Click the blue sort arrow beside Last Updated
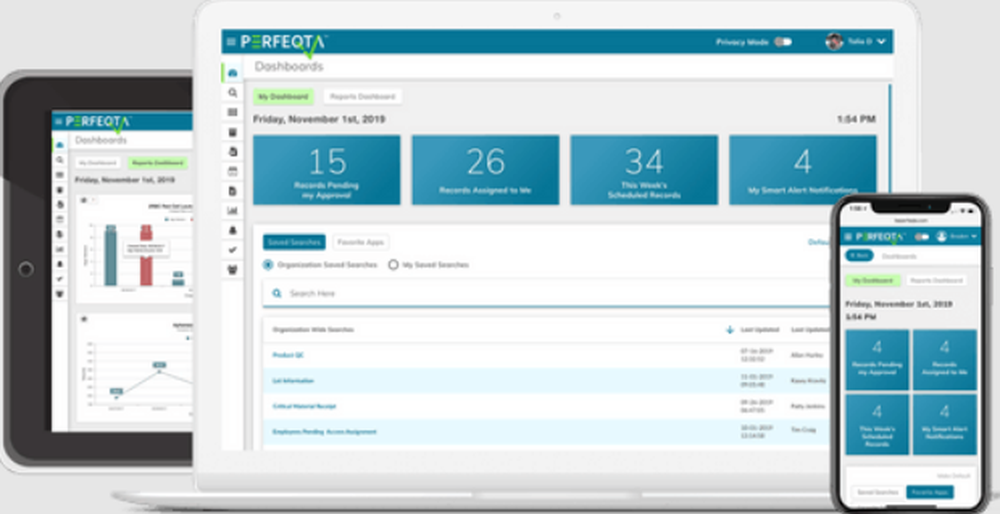 [730, 330]
